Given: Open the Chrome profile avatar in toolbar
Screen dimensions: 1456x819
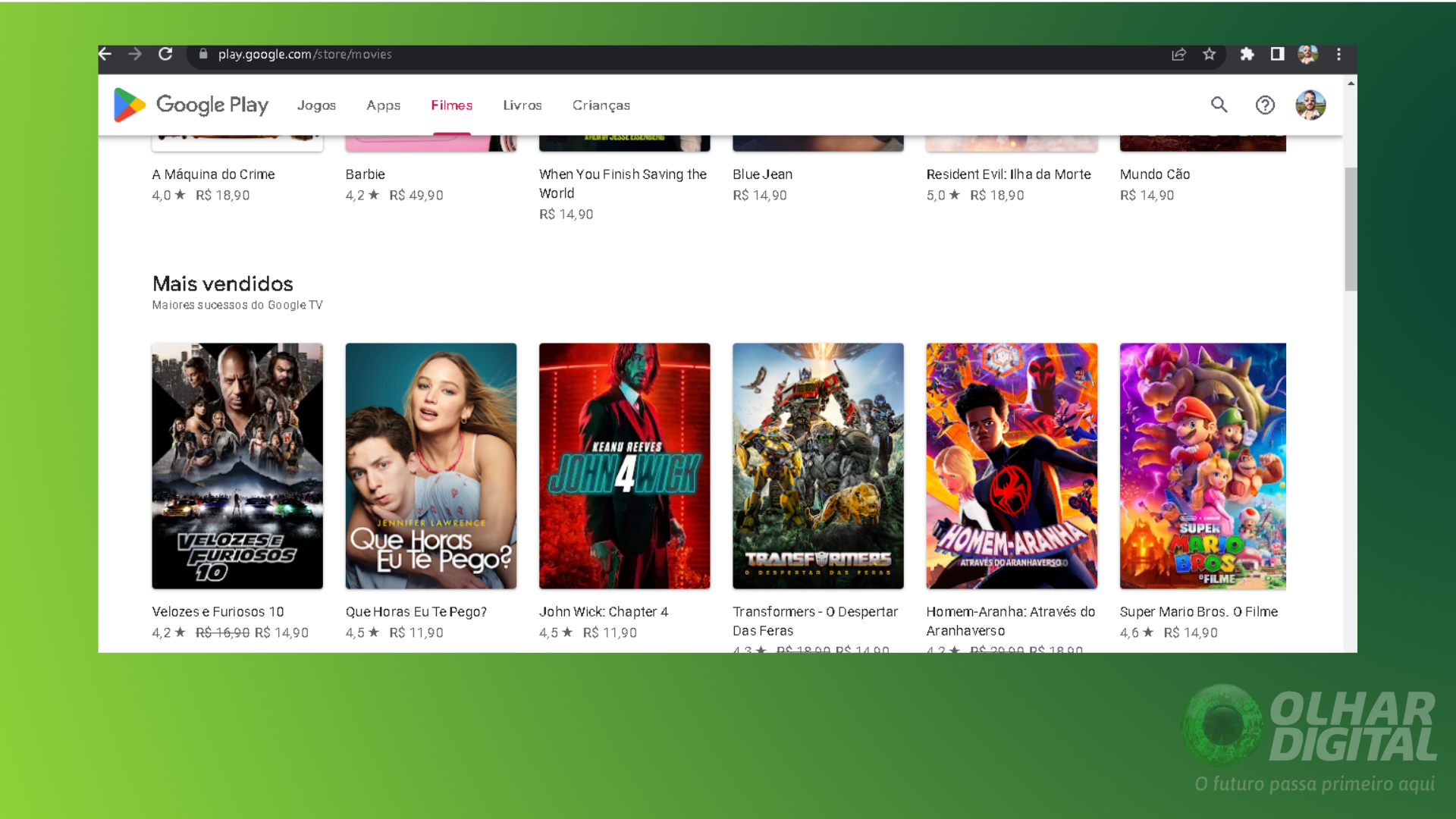Looking at the screenshot, I should [x=1307, y=54].
